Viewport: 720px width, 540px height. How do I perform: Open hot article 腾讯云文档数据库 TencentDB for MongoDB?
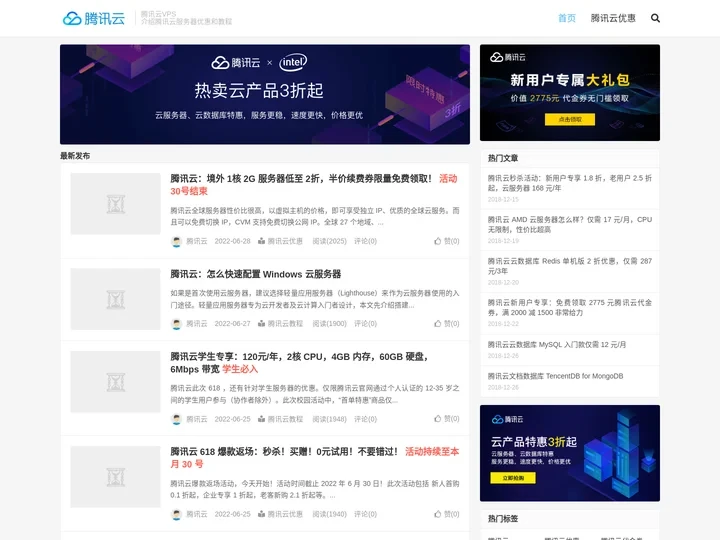[x=555, y=376]
